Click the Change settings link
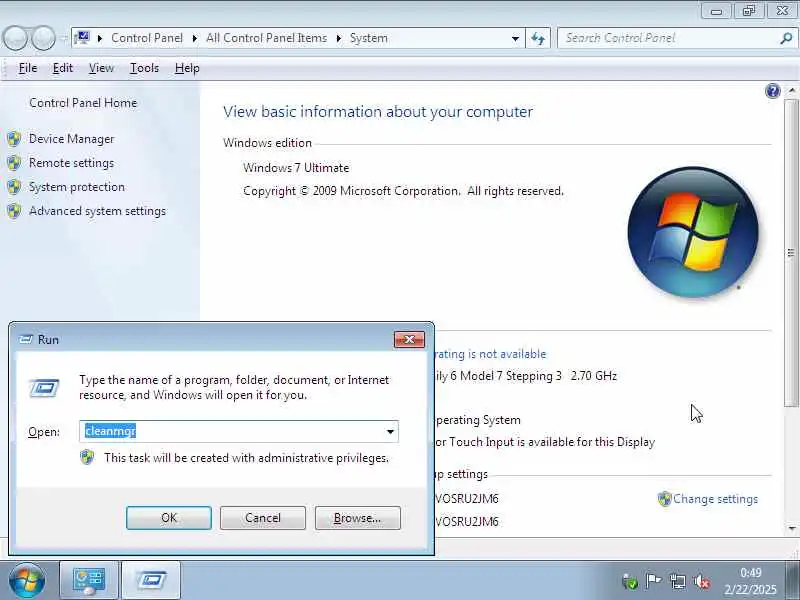 pyautogui.click(x=715, y=499)
